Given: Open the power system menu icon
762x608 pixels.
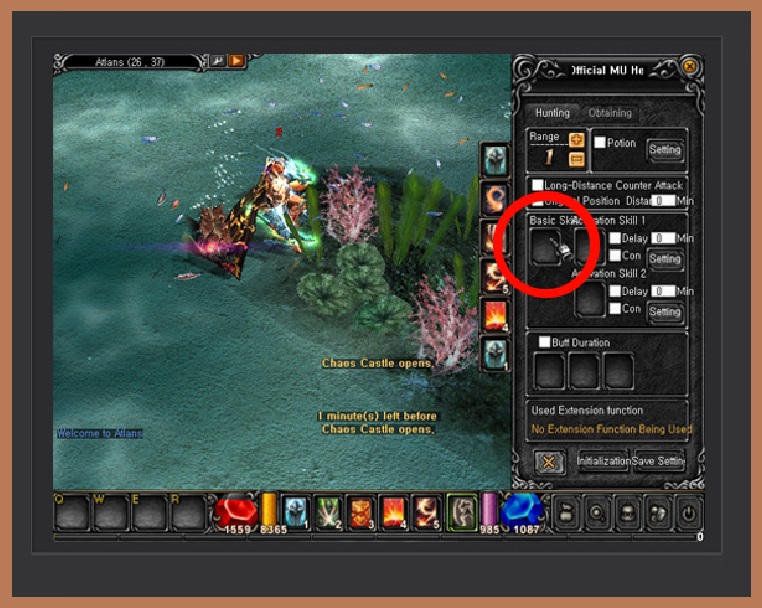Looking at the screenshot, I should [688, 514].
